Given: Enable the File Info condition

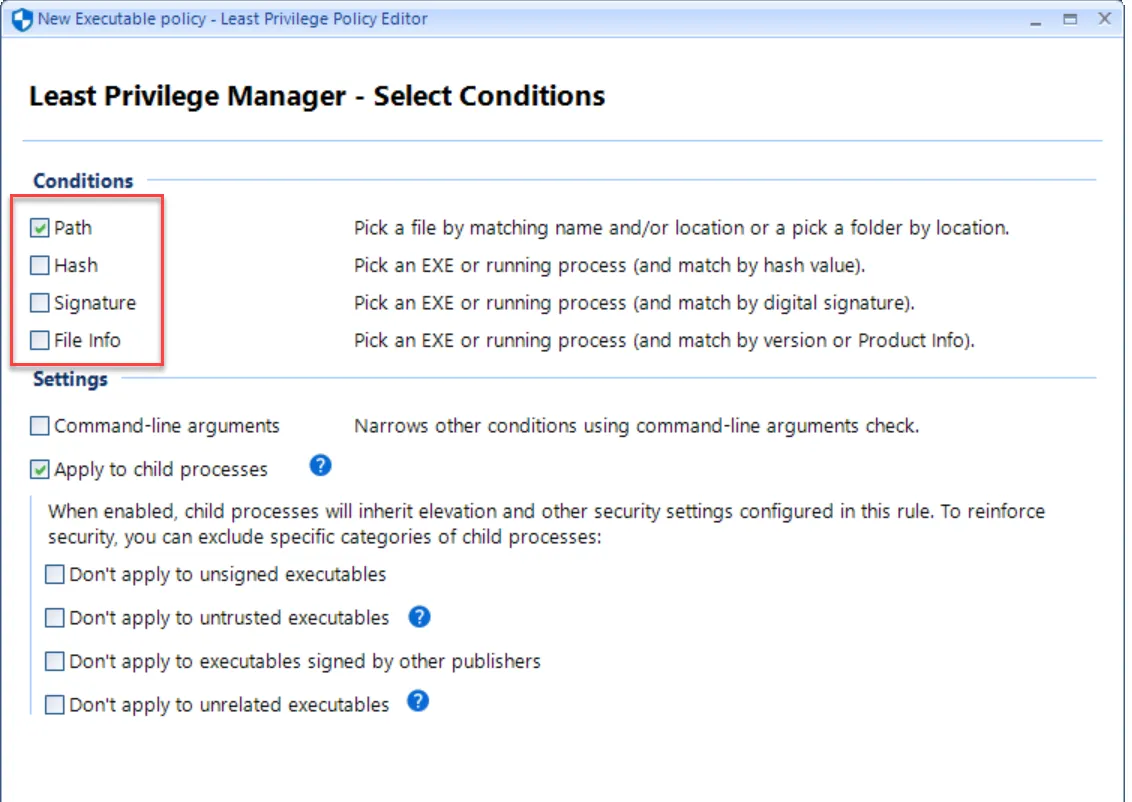Looking at the screenshot, I should coord(40,340).
